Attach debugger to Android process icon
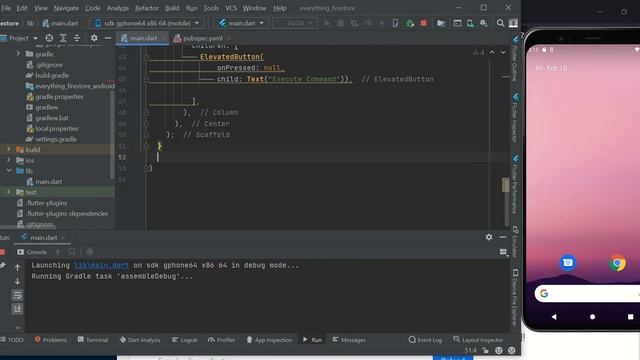The width and height of the screenshot is (640, 360). tap(410, 23)
